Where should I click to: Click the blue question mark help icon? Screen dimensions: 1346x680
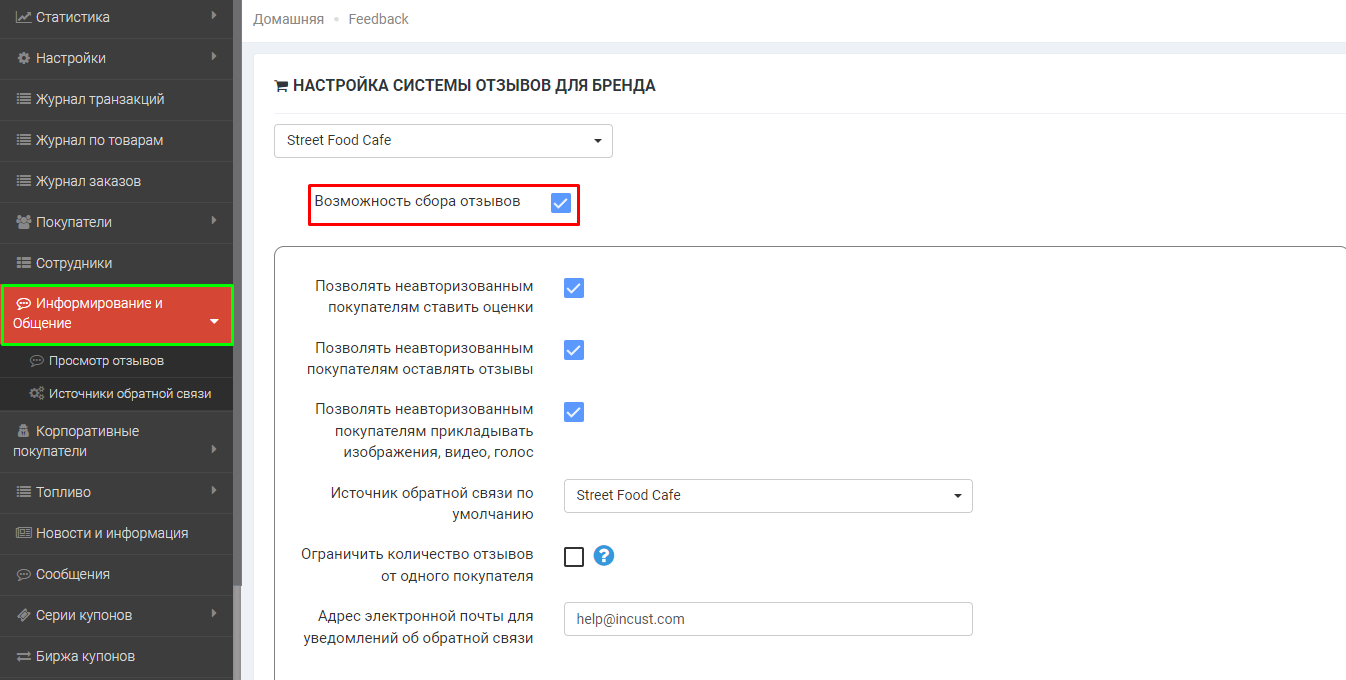(x=603, y=556)
